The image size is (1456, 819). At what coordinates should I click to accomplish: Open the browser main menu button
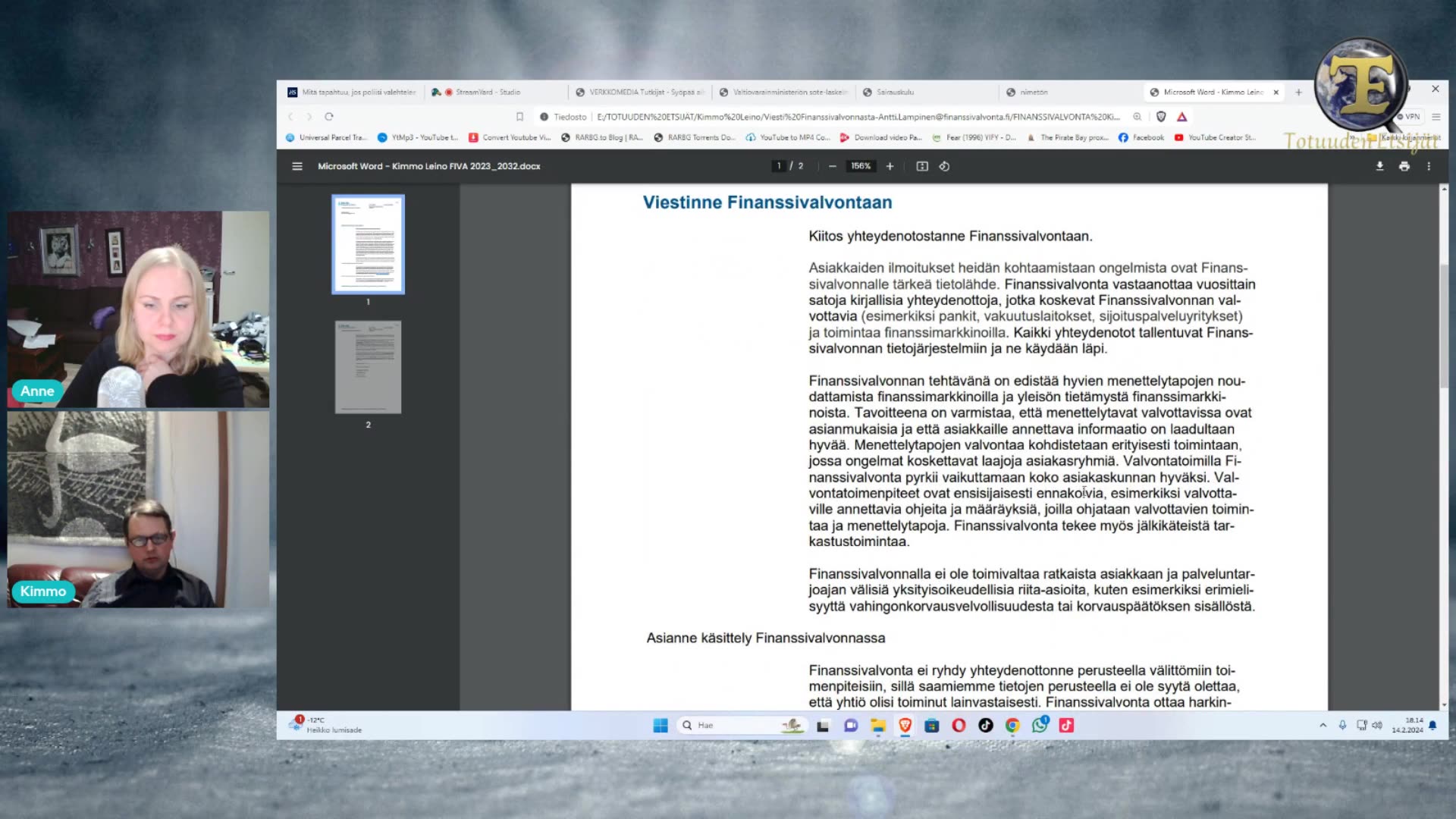[x=1436, y=117]
